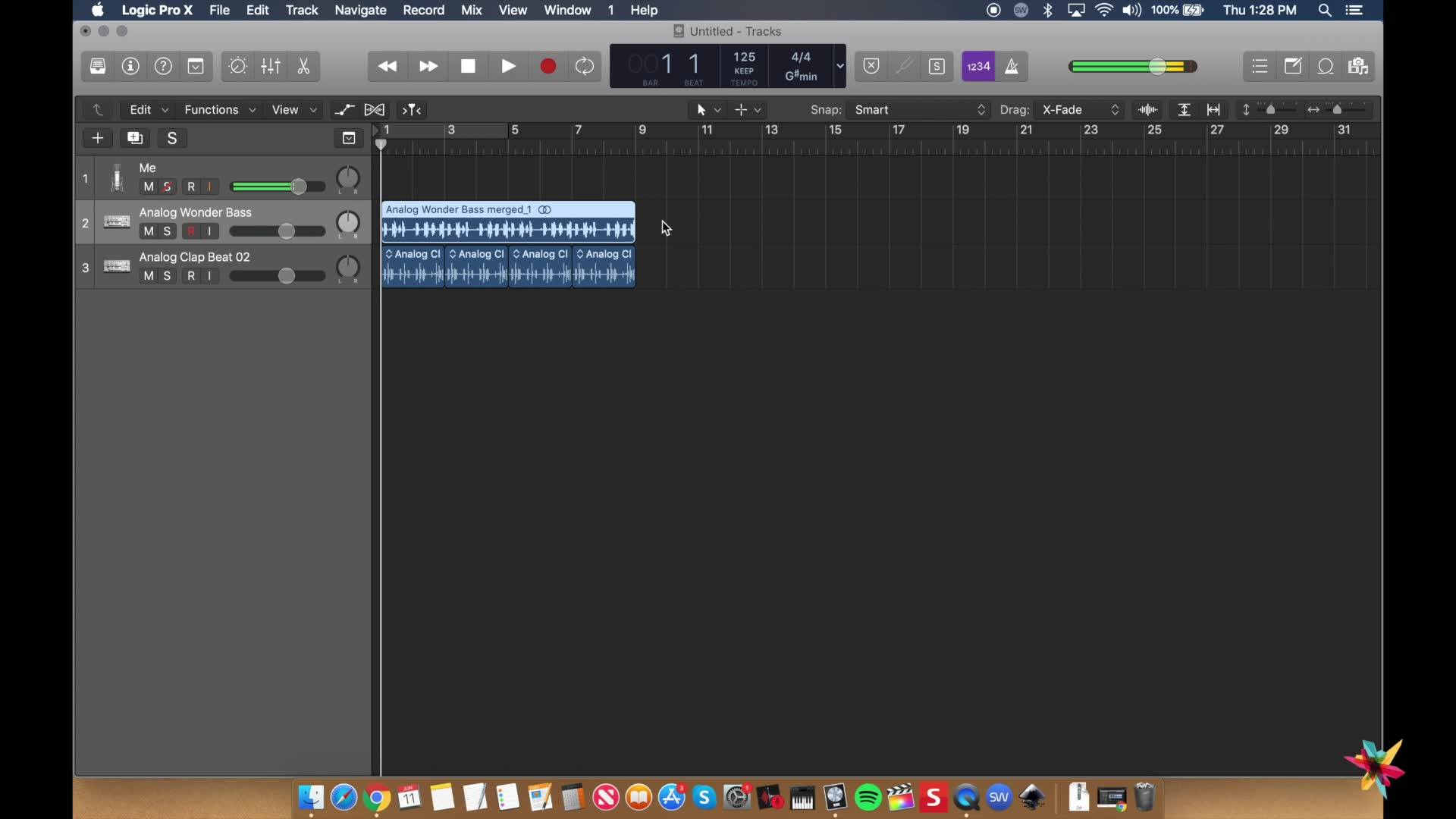
Task: Show the Inspector panel
Action: click(130, 67)
